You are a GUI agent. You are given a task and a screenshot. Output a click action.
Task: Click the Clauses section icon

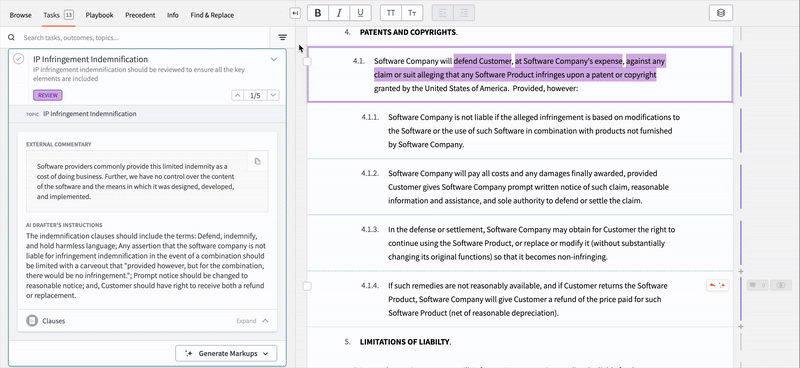coord(32,321)
